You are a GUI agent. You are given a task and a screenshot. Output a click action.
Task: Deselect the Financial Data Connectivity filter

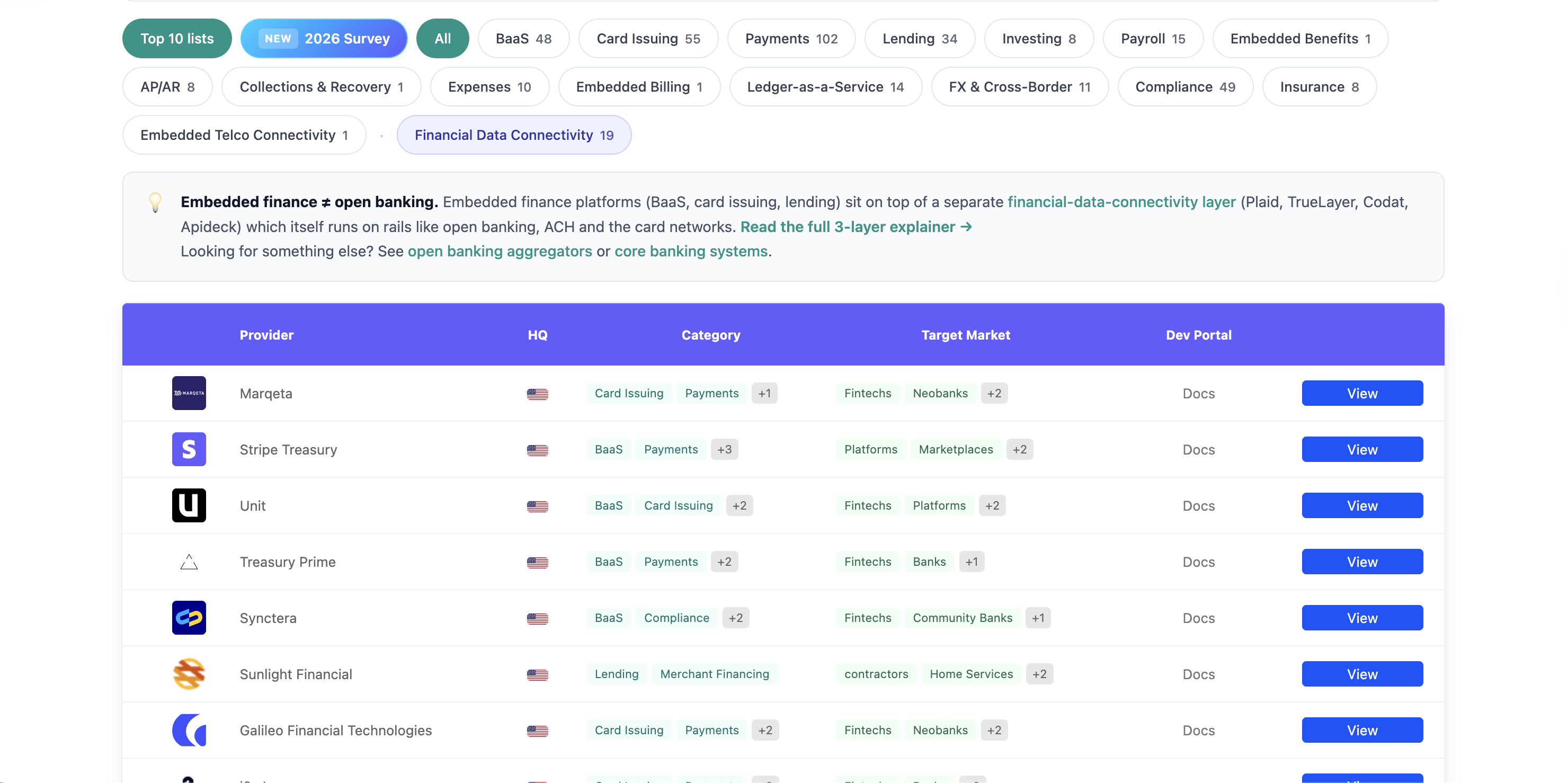tap(514, 135)
